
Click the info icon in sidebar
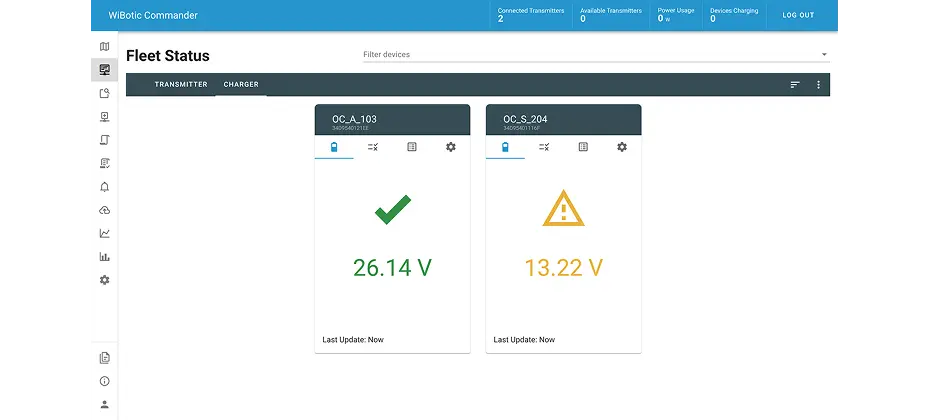click(104, 381)
